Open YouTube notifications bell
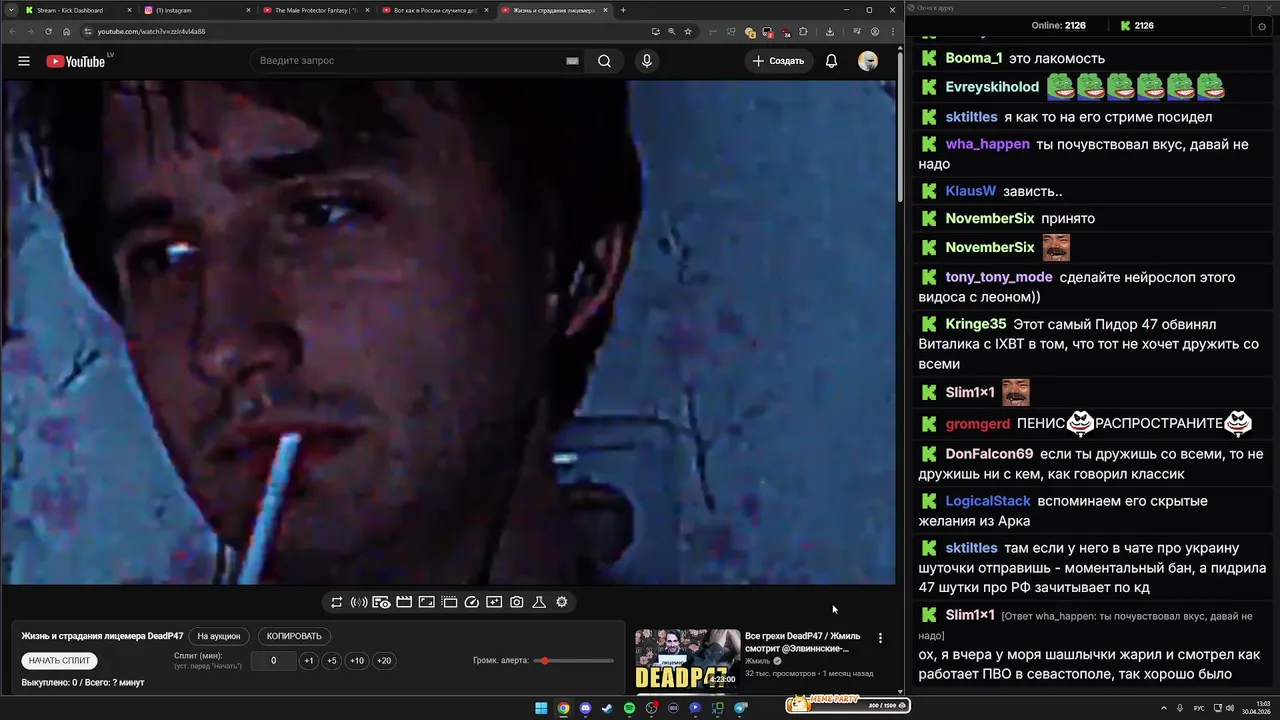 tap(831, 61)
